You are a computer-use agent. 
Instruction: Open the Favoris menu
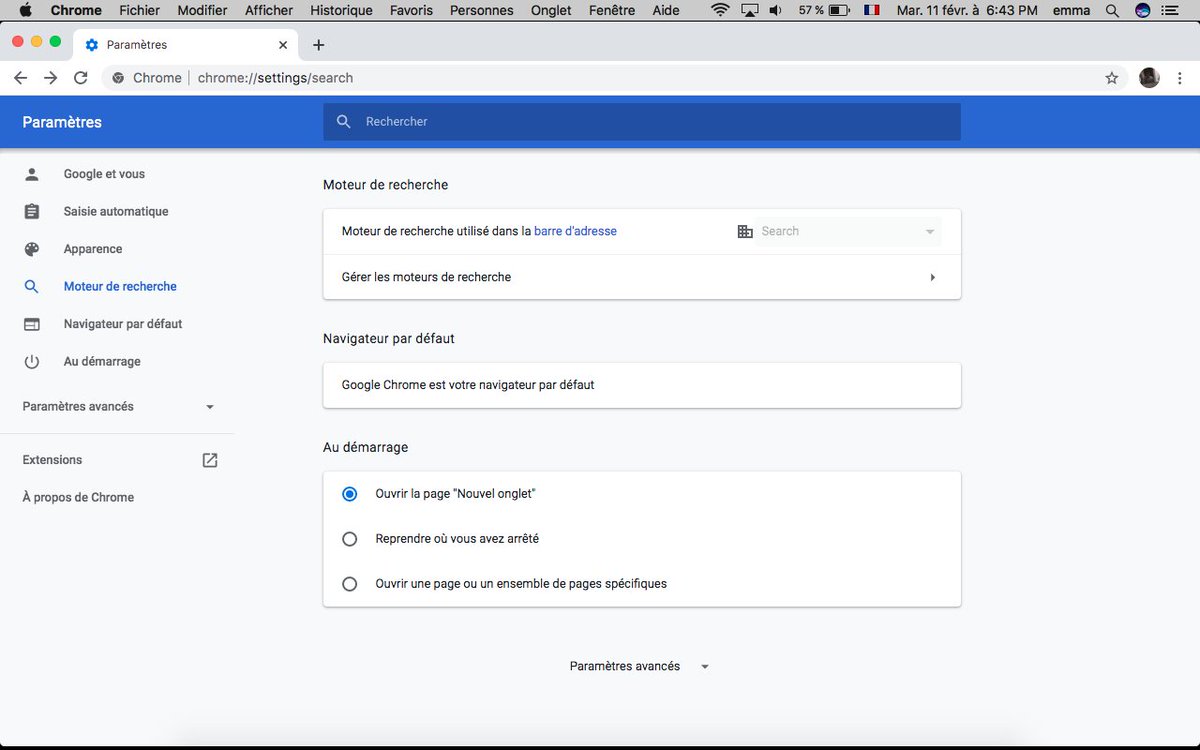[411, 10]
